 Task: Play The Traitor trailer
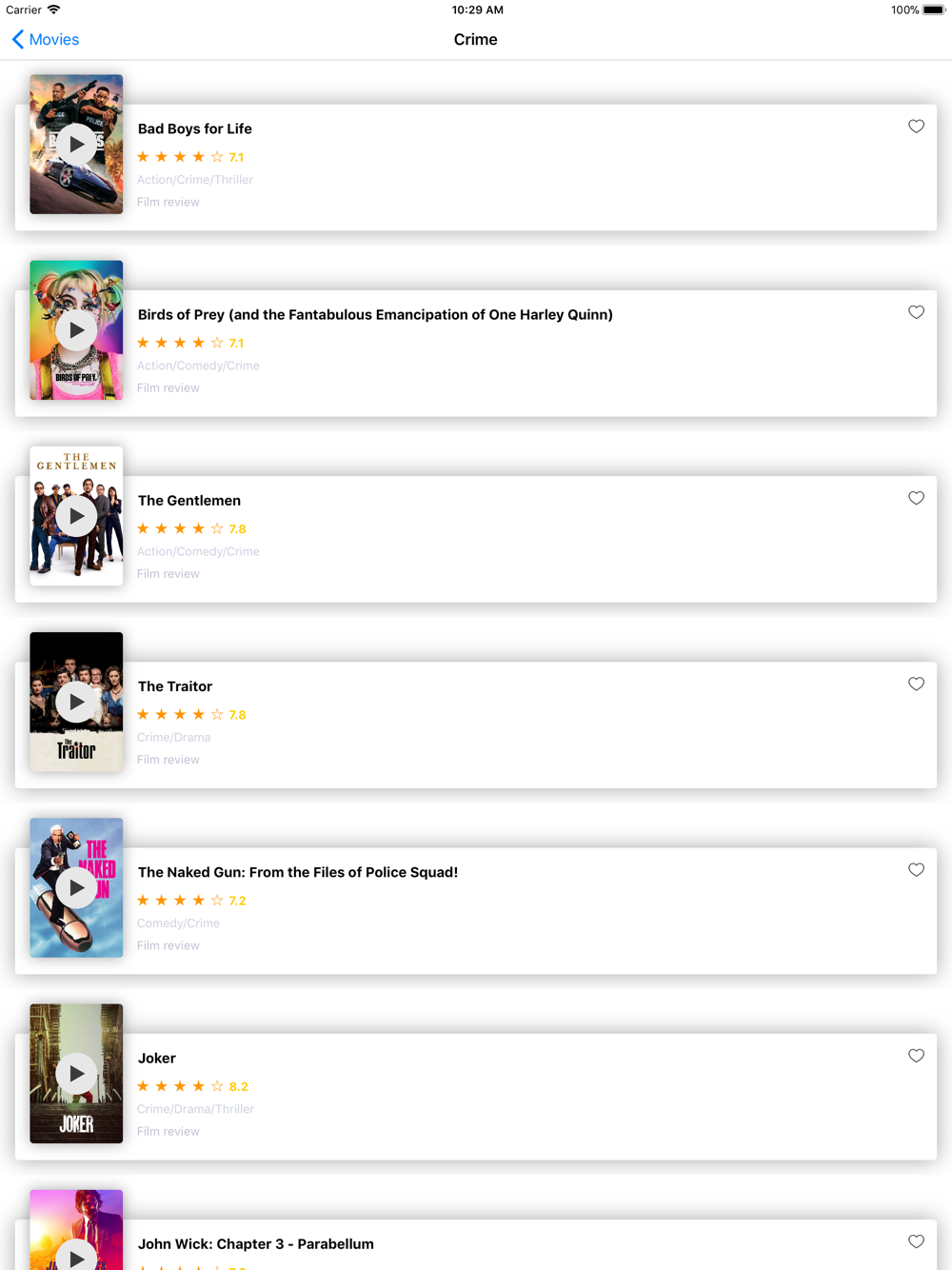point(76,702)
